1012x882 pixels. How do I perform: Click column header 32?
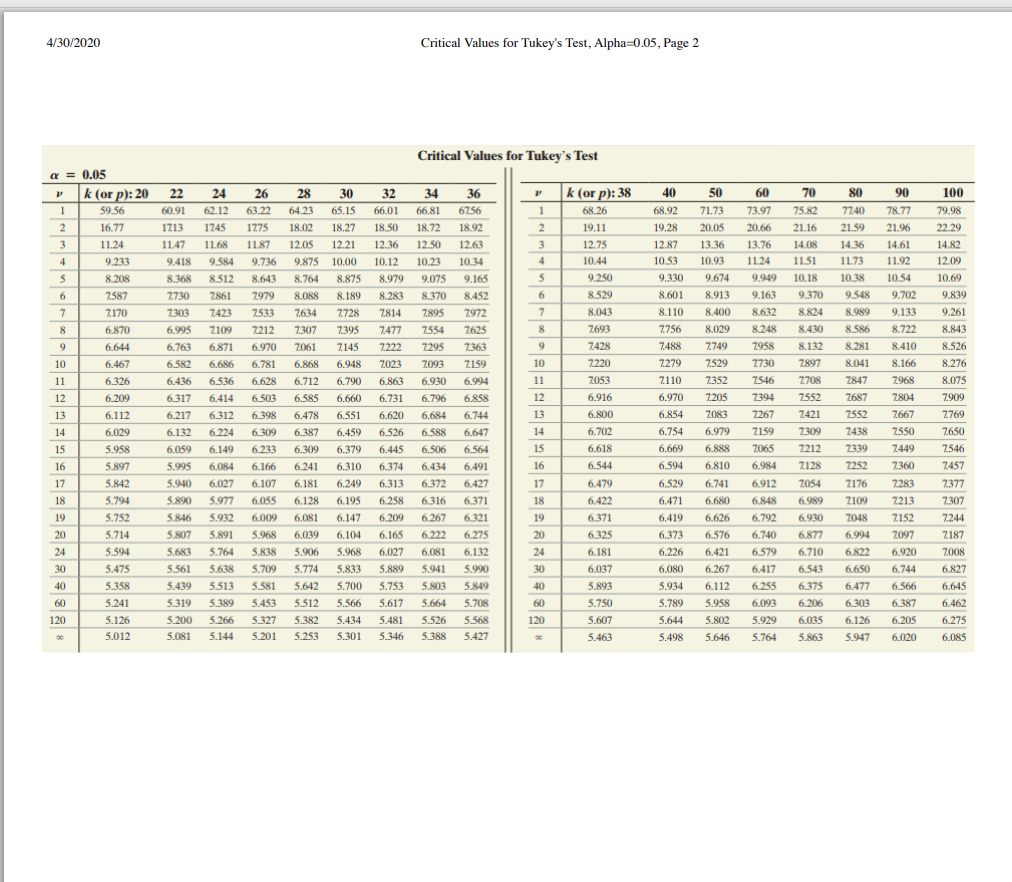point(389,194)
